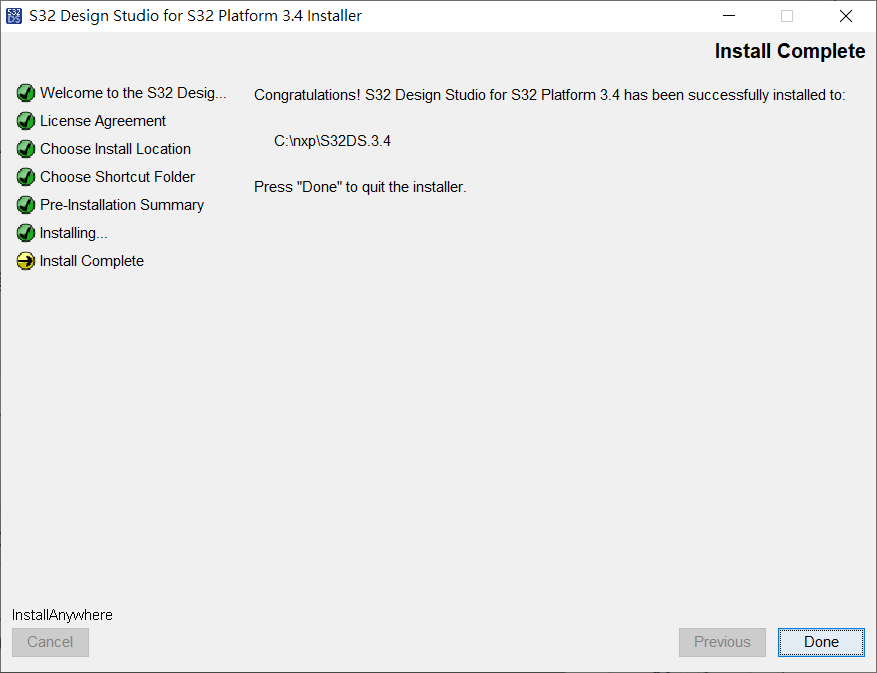The width and height of the screenshot is (877, 673).
Task: Click the checkmark next to Choose Shortcut Folder
Action: point(26,177)
